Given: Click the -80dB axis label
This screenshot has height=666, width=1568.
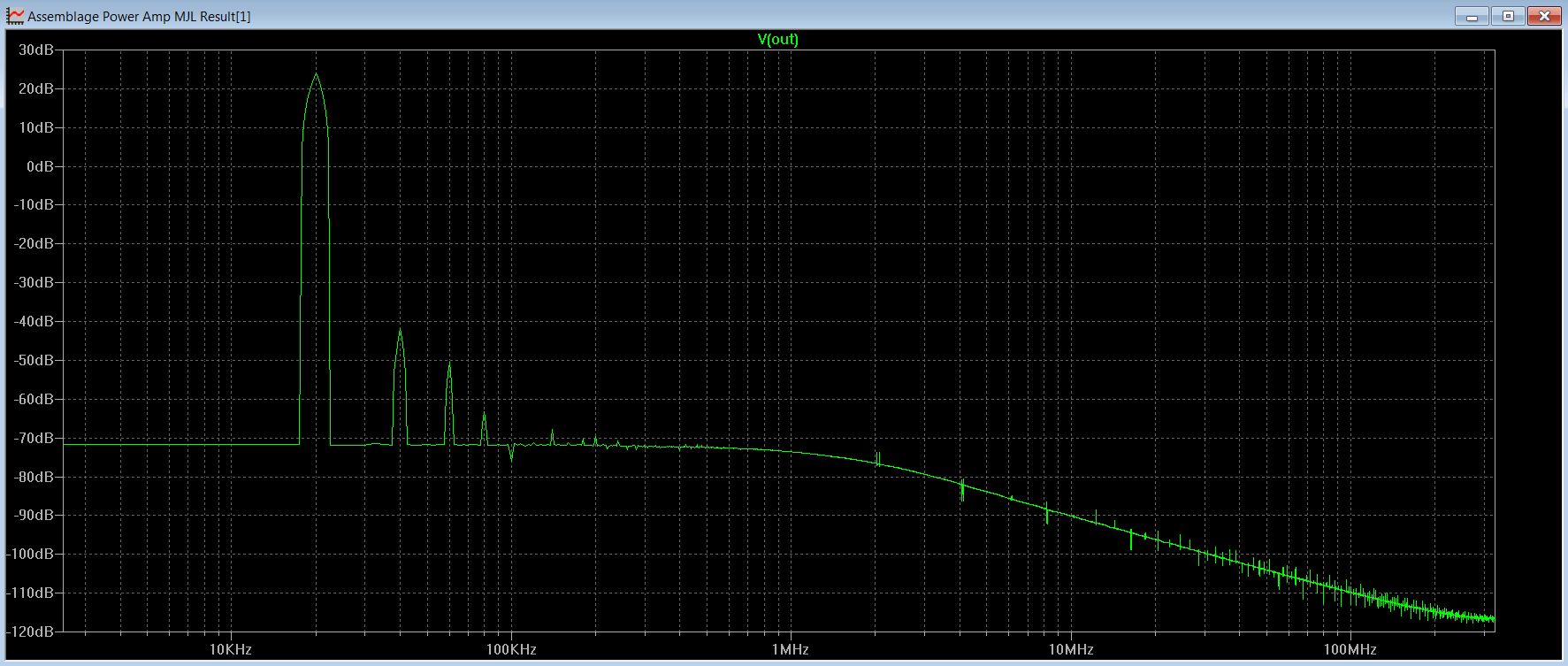Looking at the screenshot, I should pos(34,478).
